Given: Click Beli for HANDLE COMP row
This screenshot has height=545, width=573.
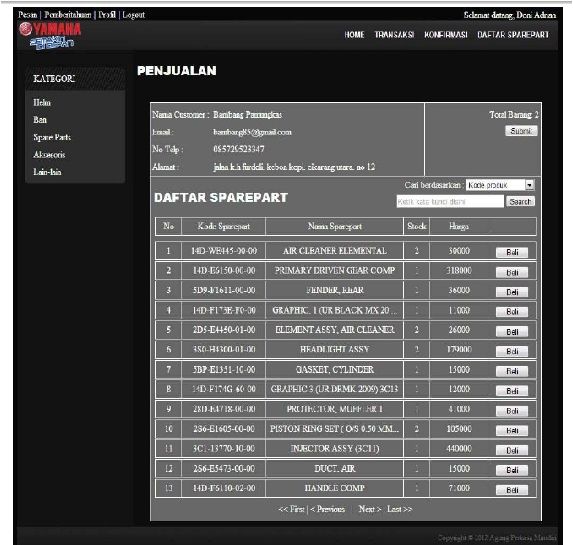Looking at the screenshot, I should 512,490.
